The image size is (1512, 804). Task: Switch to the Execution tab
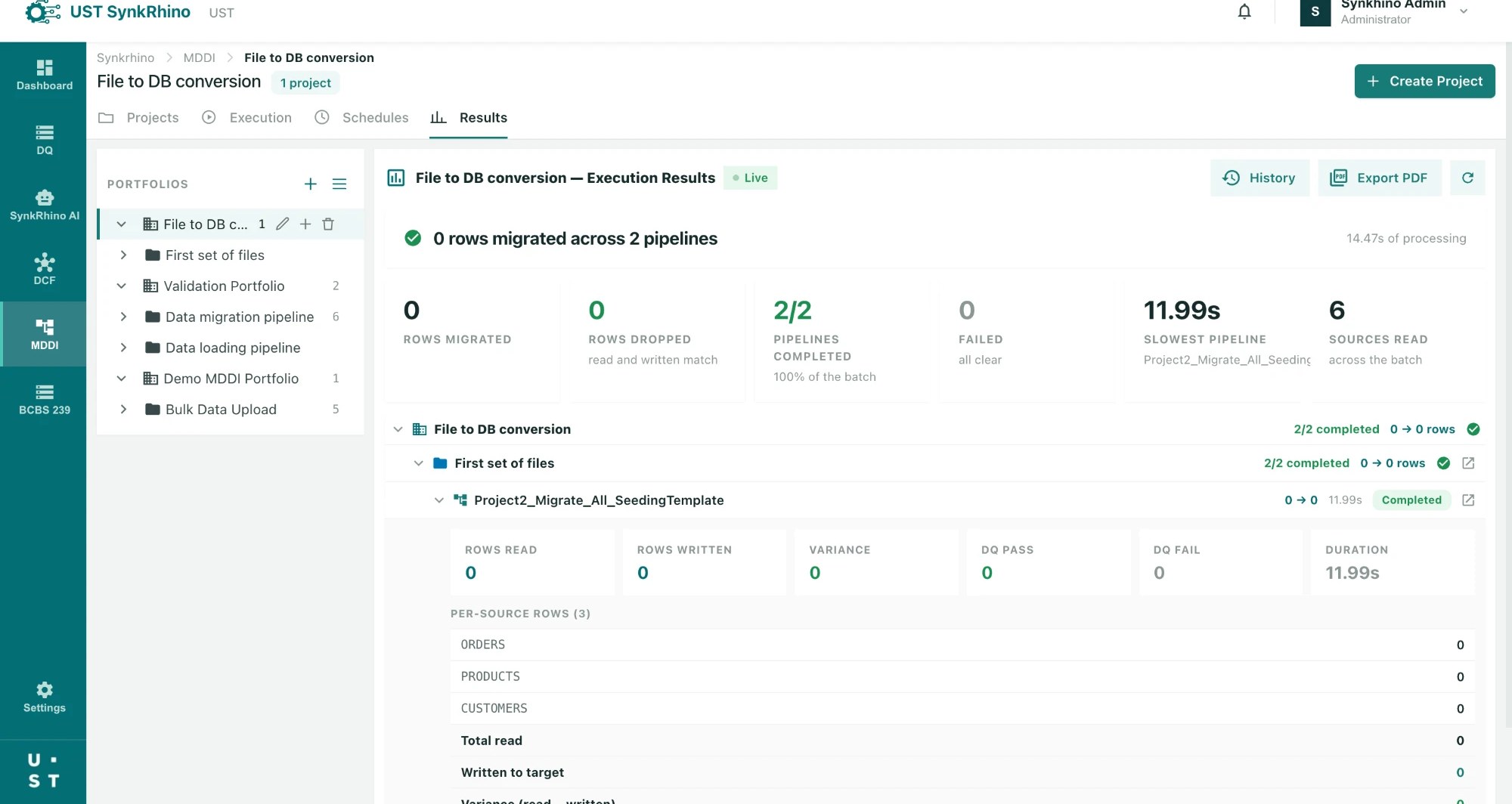247,118
